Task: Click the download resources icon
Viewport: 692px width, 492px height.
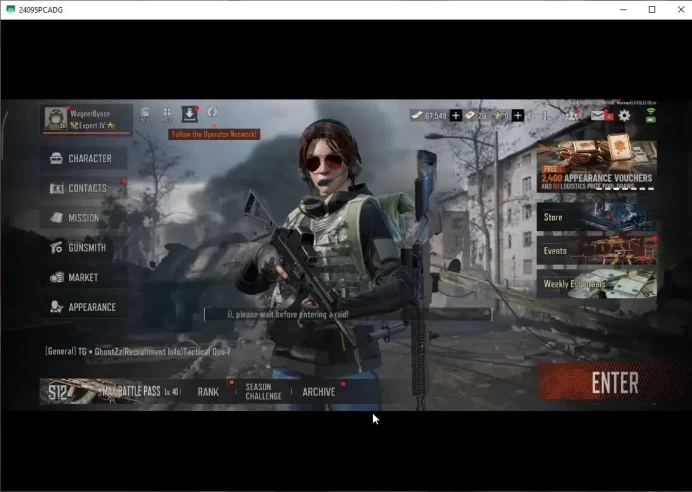Action: [189, 114]
